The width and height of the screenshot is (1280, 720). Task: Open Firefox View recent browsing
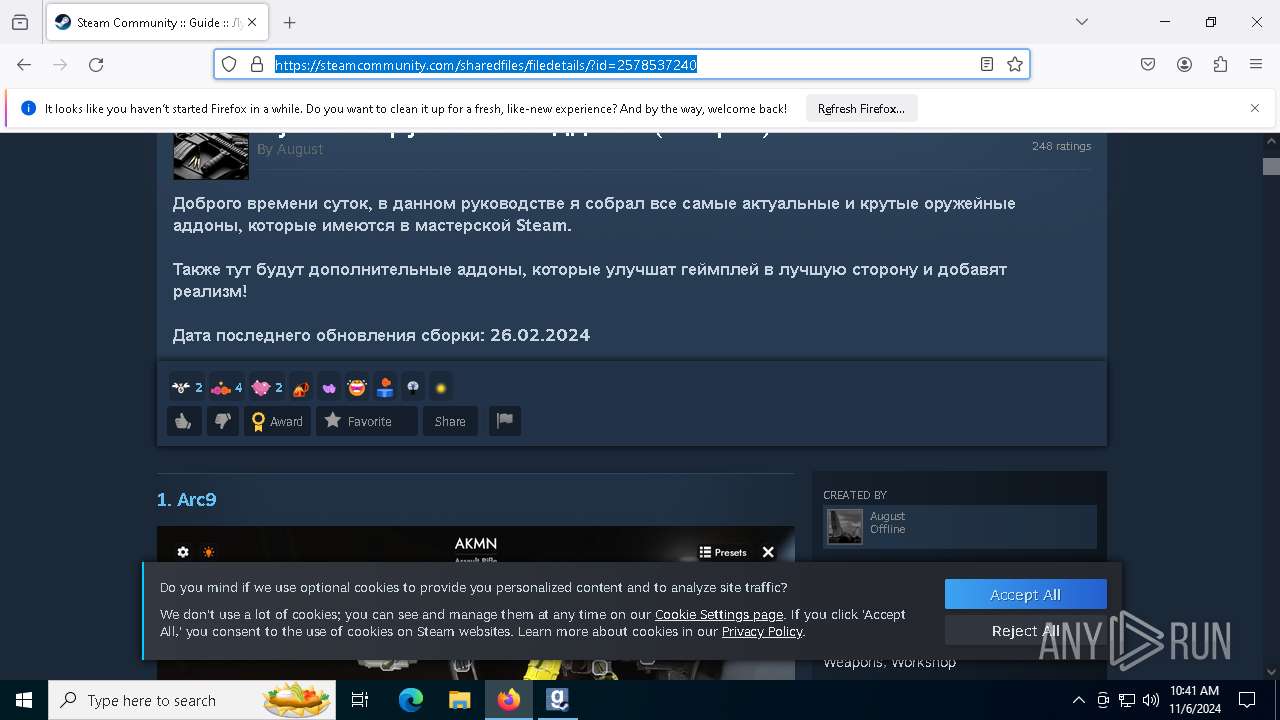point(20,22)
